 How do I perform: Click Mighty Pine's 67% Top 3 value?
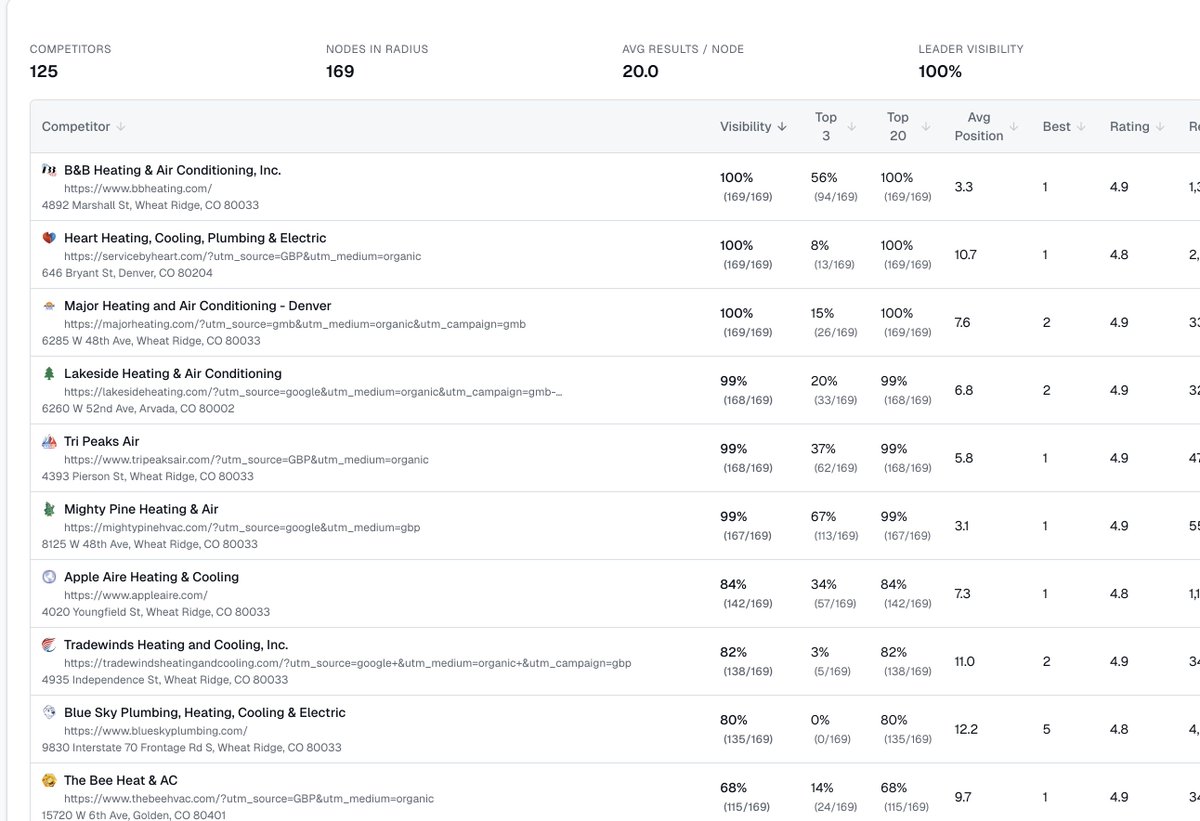[824, 517]
